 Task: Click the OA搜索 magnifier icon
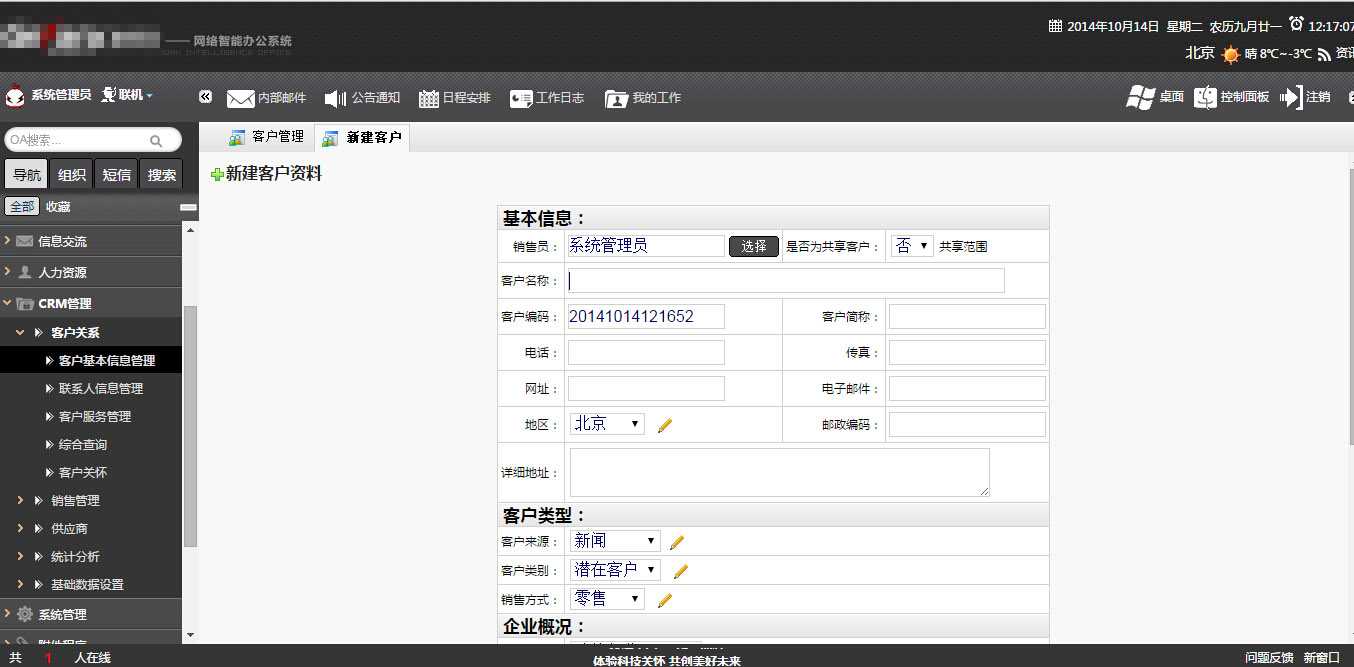pos(156,141)
